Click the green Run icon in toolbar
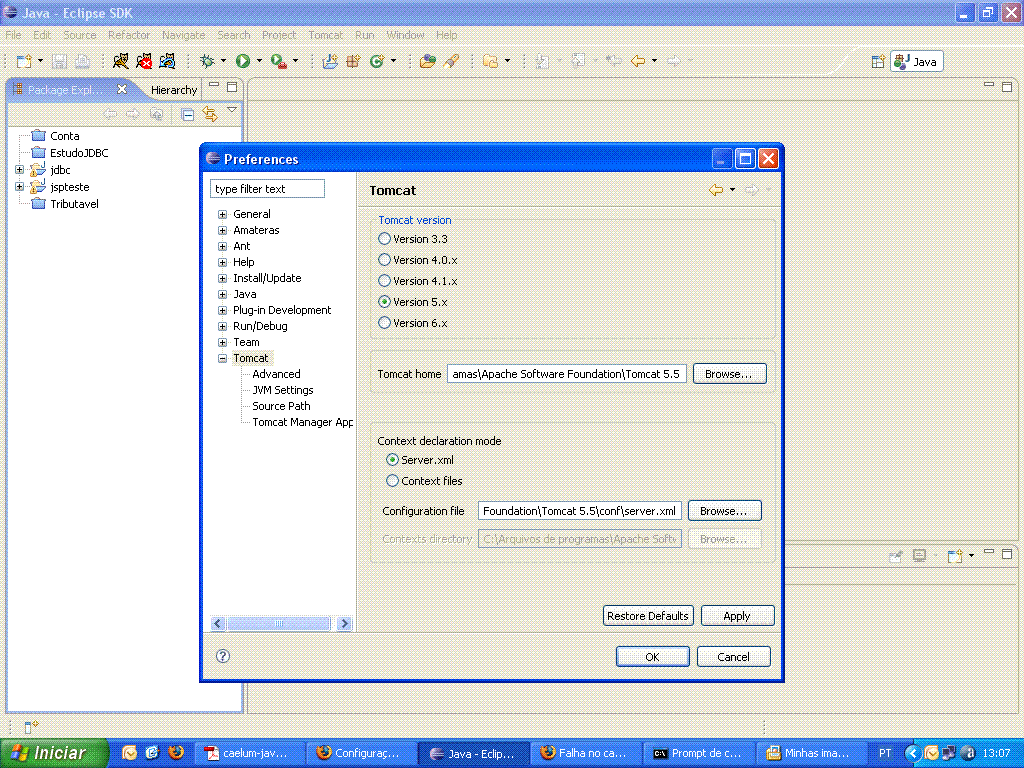 click(x=243, y=61)
